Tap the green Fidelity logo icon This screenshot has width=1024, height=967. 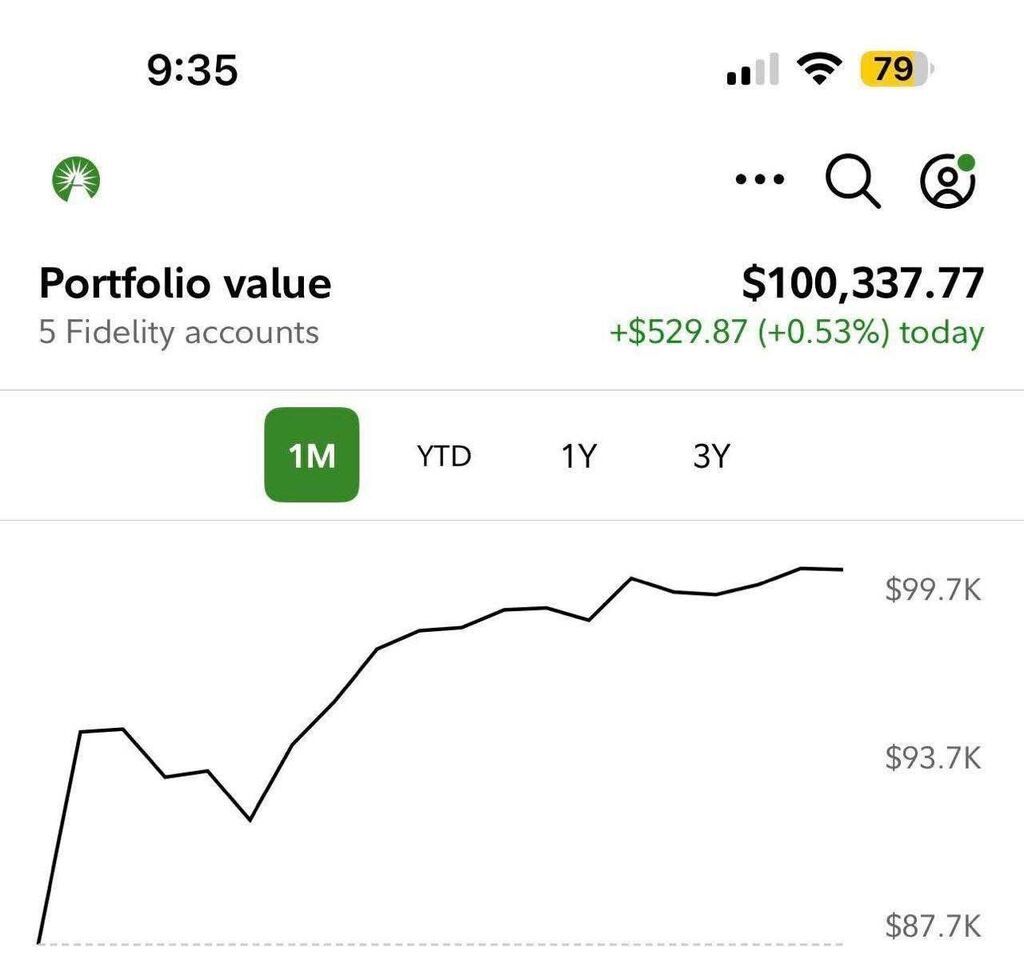point(76,180)
